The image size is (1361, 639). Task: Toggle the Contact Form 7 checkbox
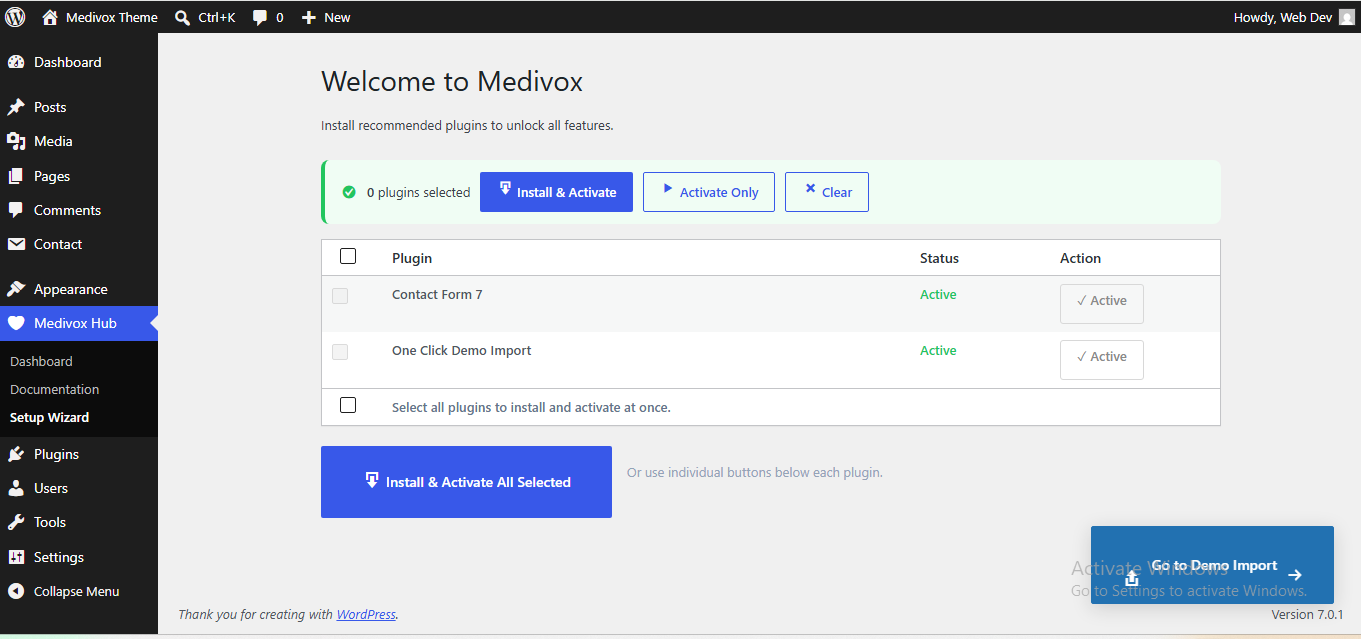click(x=340, y=296)
